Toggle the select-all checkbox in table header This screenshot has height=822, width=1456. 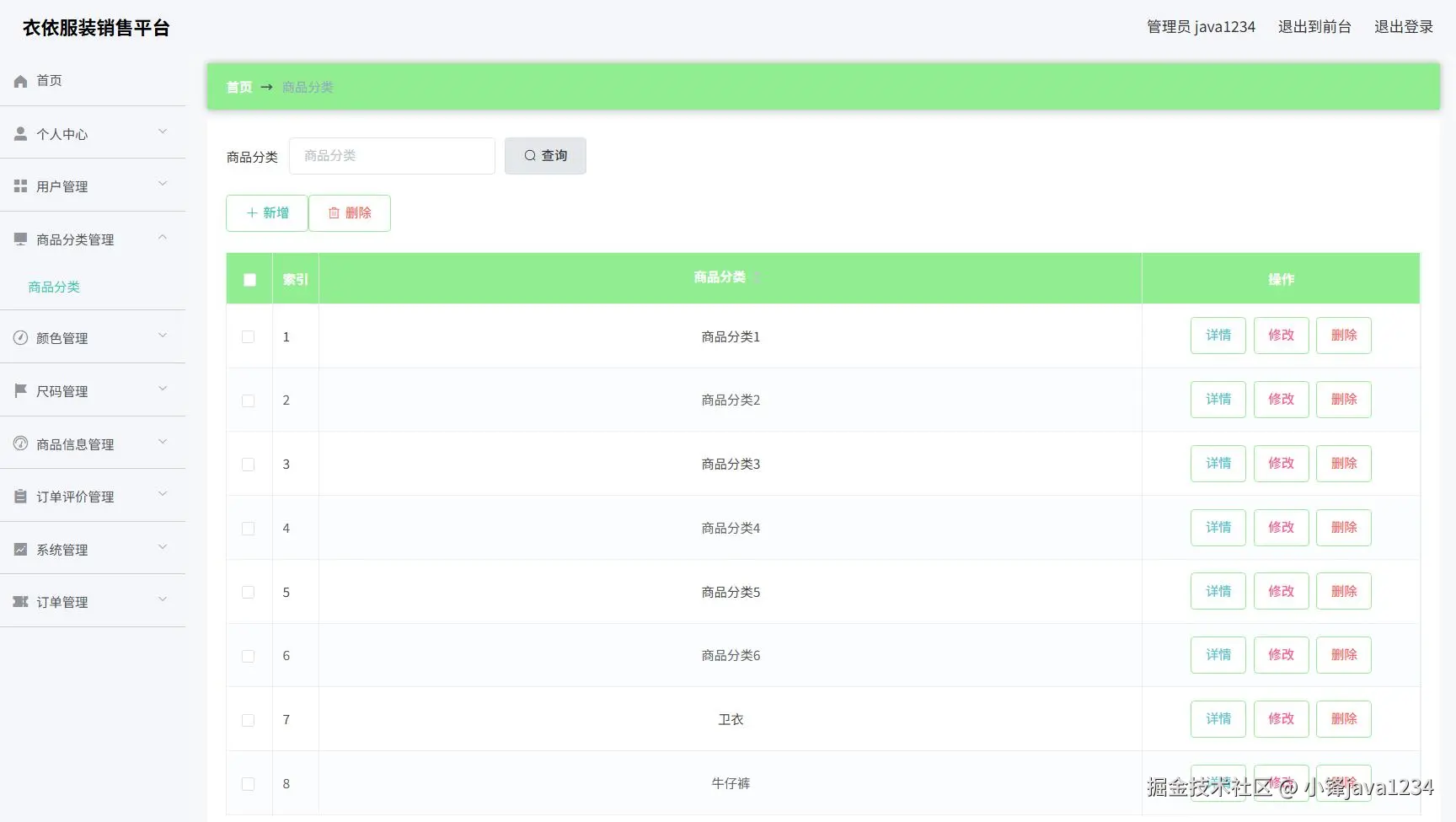[x=250, y=280]
